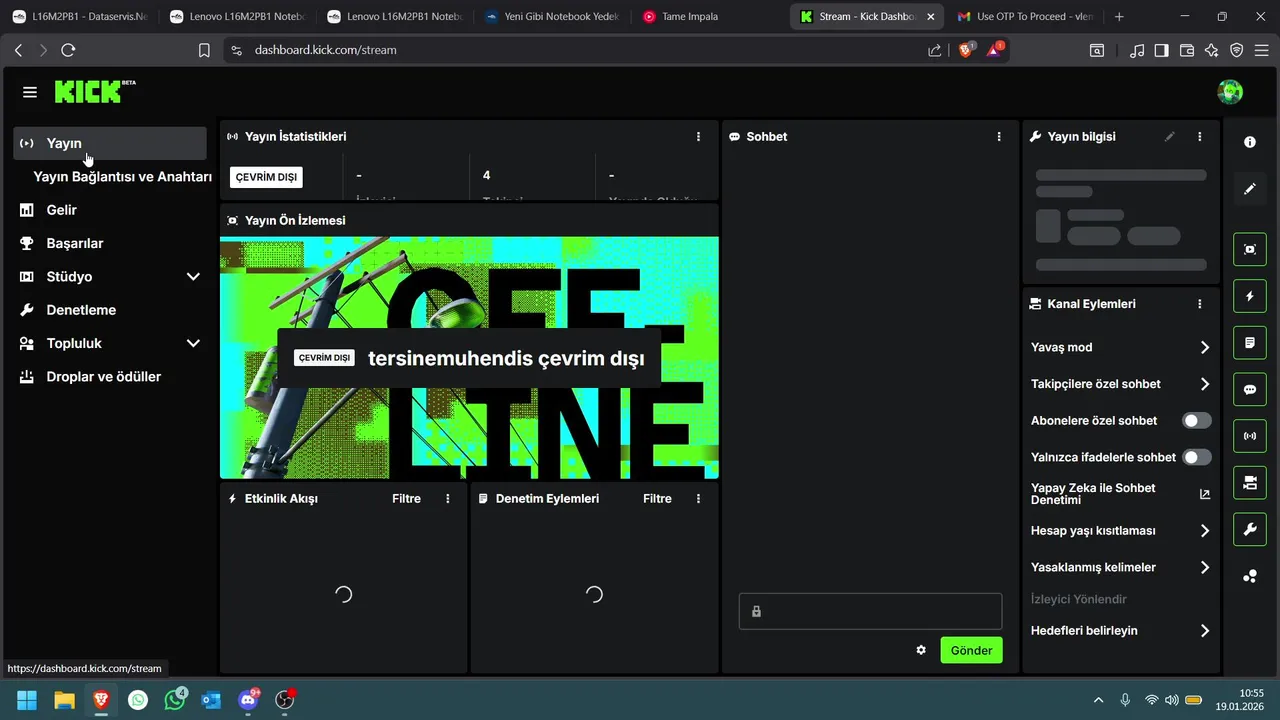This screenshot has height=720, width=1280.
Task: Click the three-dots cluster icon in right rail
Action: 1250,576
